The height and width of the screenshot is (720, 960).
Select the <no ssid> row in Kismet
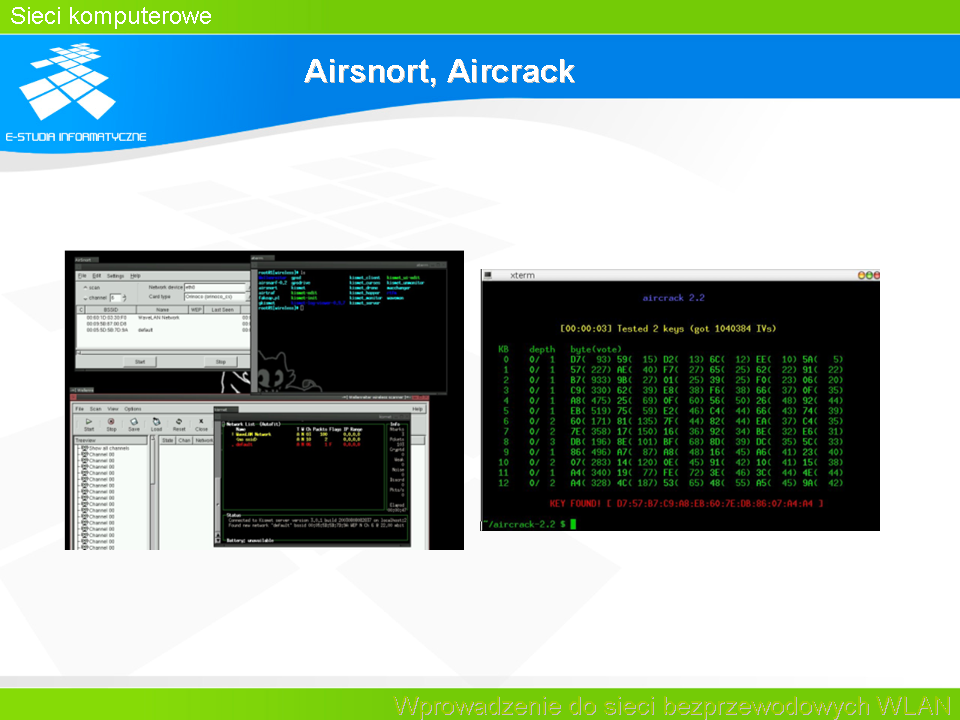pyautogui.click(x=299, y=439)
